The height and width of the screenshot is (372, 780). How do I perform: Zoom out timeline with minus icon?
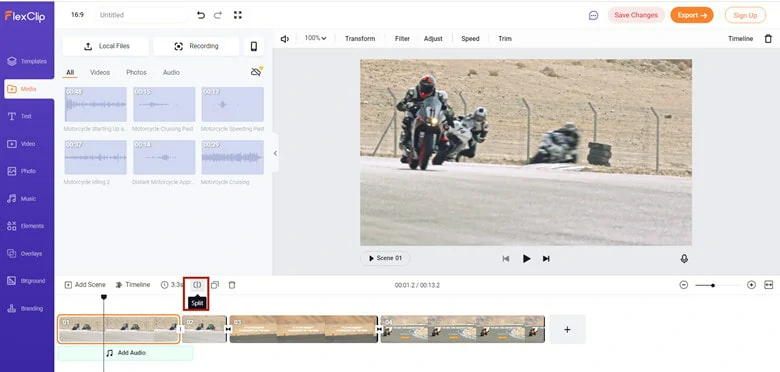point(683,285)
